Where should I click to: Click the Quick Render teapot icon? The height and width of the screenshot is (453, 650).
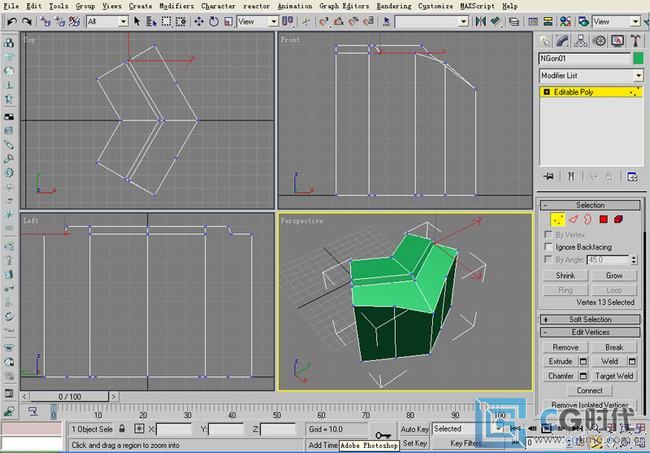coord(584,21)
